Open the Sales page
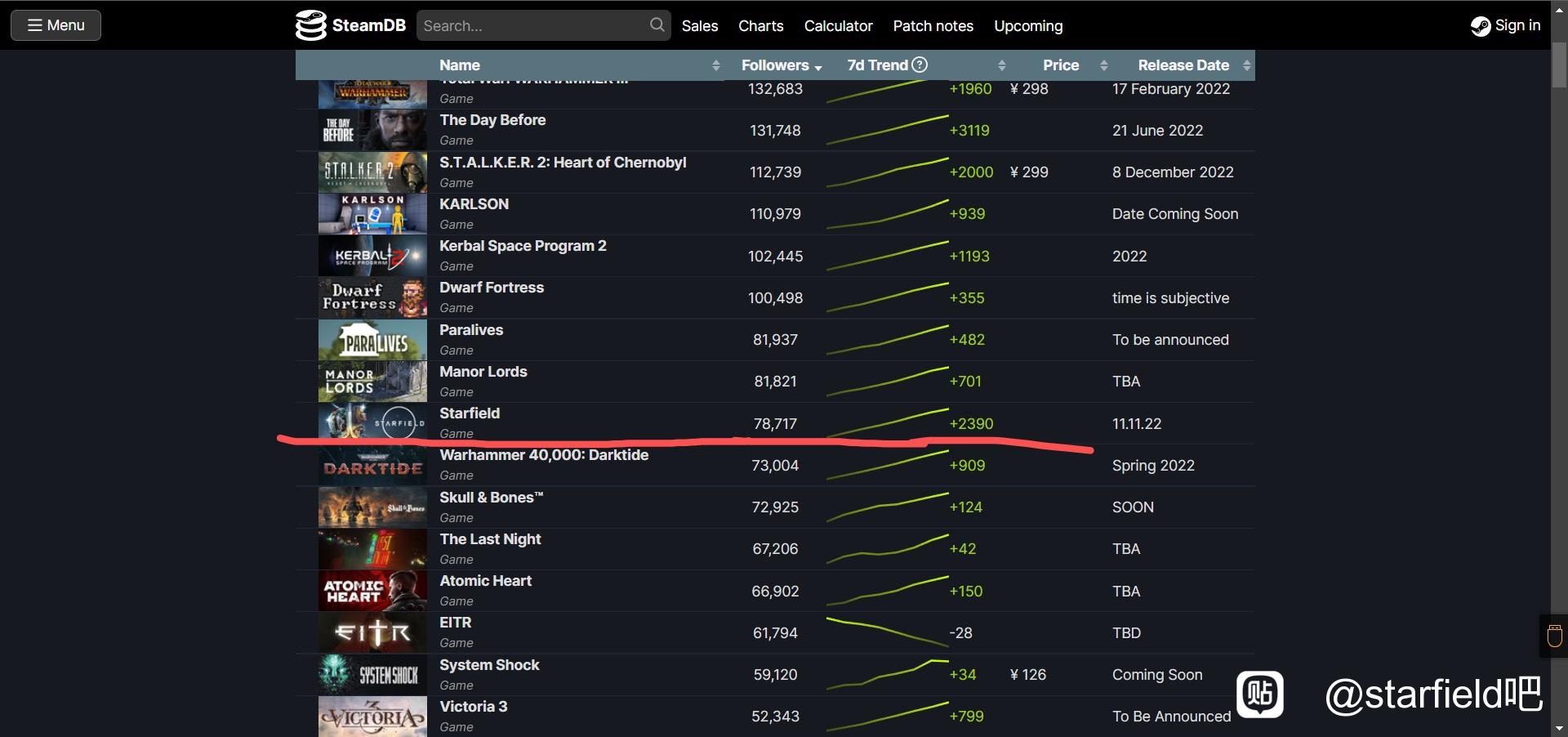The image size is (1568, 737). click(700, 26)
